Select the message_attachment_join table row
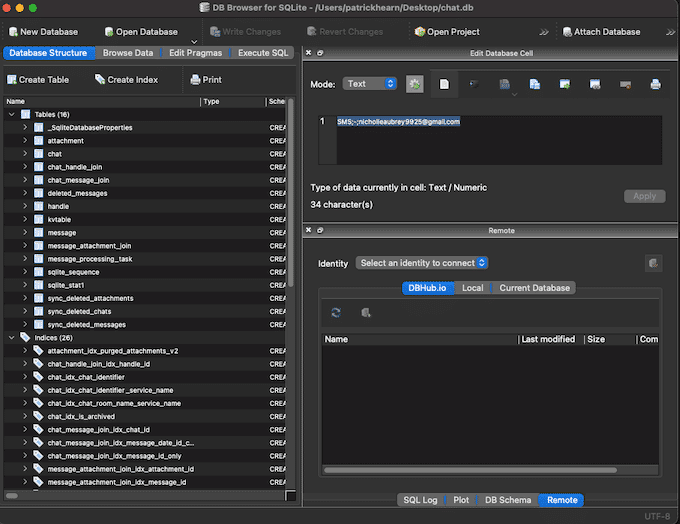The width and height of the screenshot is (680, 524). (x=145, y=246)
